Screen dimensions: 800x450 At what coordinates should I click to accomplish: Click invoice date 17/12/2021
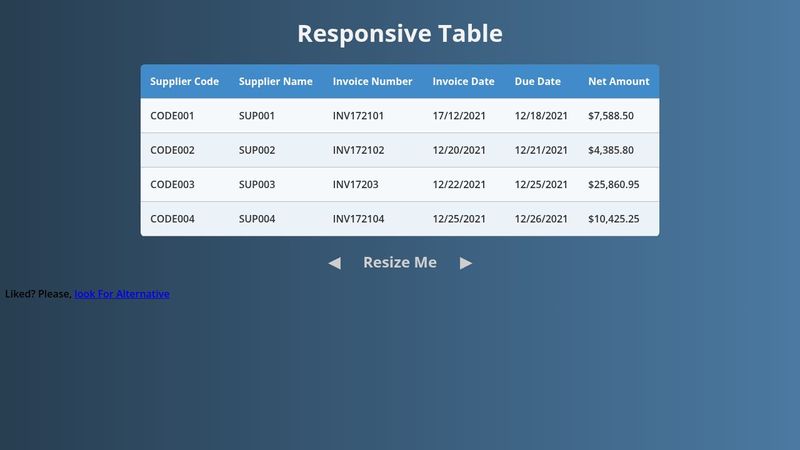pyautogui.click(x=459, y=116)
